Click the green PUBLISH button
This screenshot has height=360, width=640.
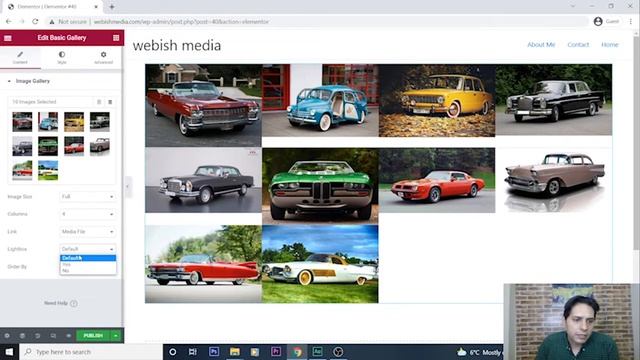[x=93, y=336]
